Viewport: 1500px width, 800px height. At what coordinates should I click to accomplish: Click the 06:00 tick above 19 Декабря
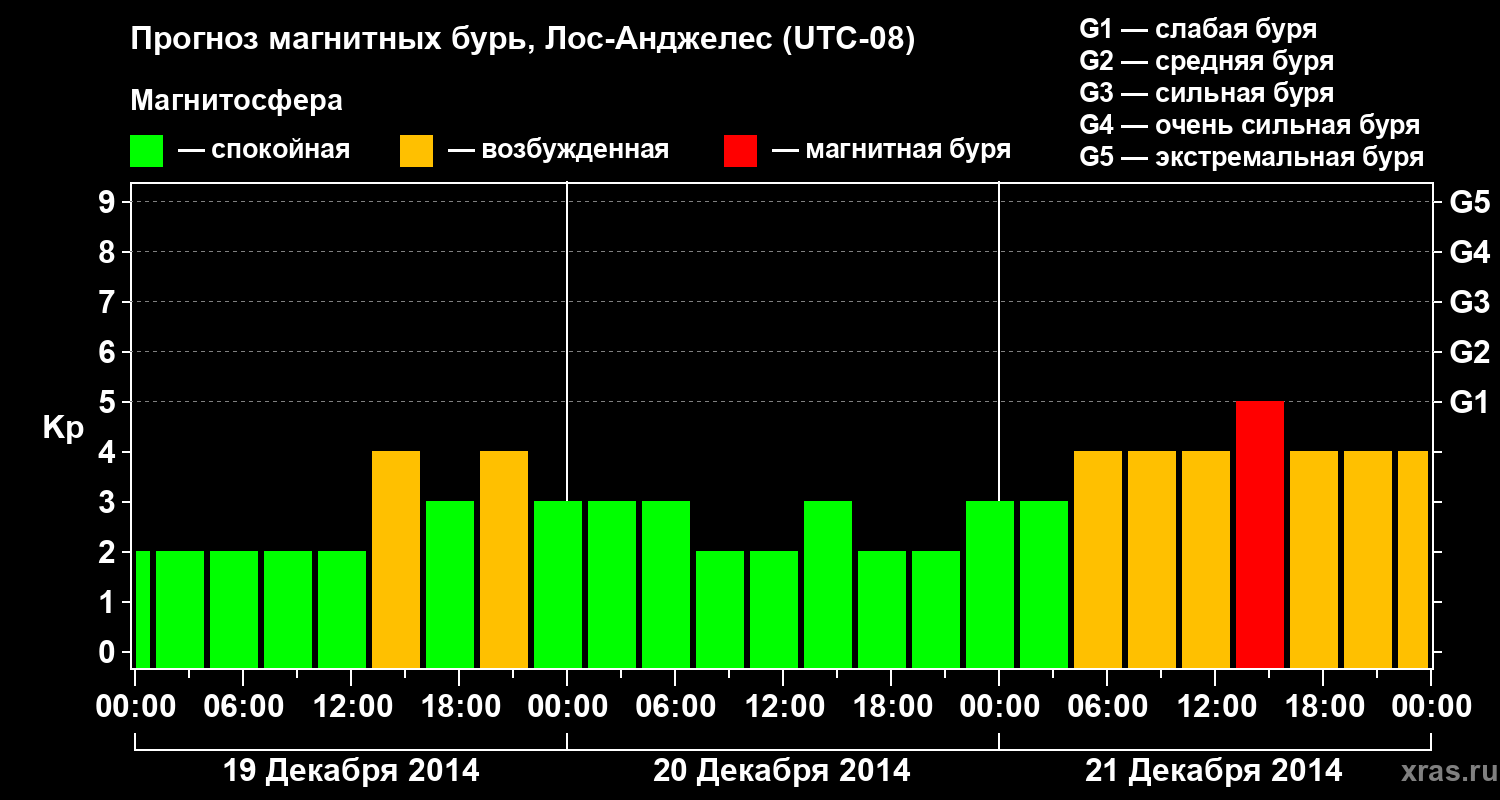click(243, 706)
